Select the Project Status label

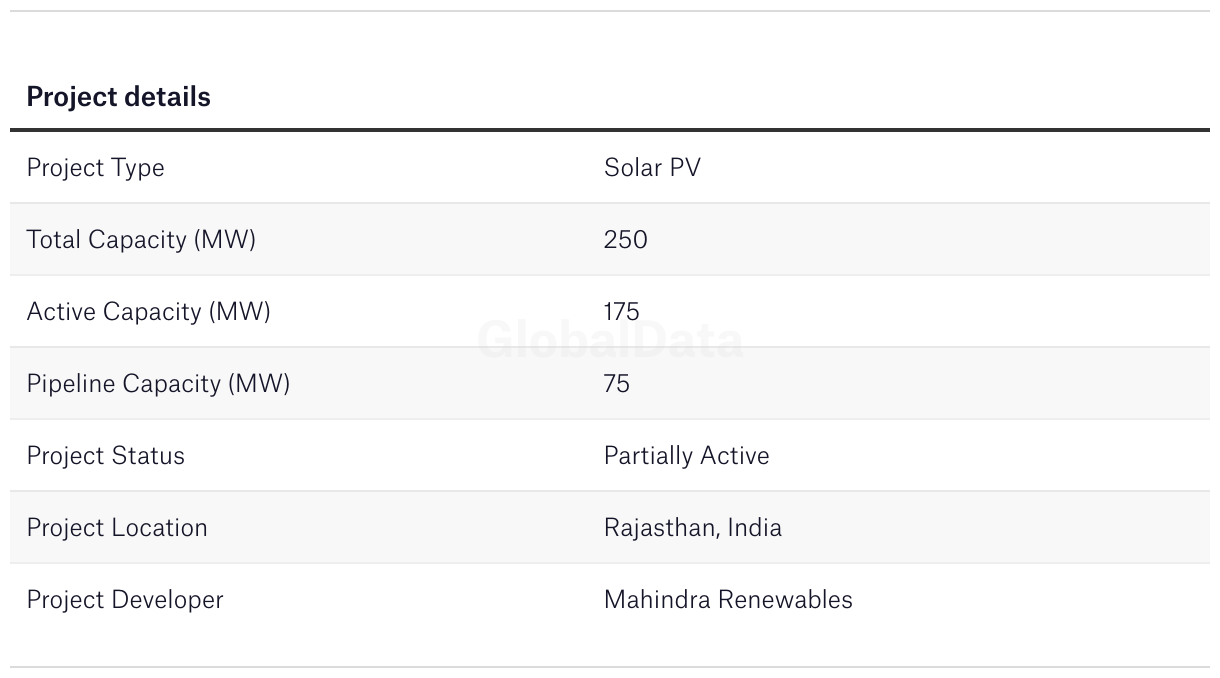tap(105, 456)
